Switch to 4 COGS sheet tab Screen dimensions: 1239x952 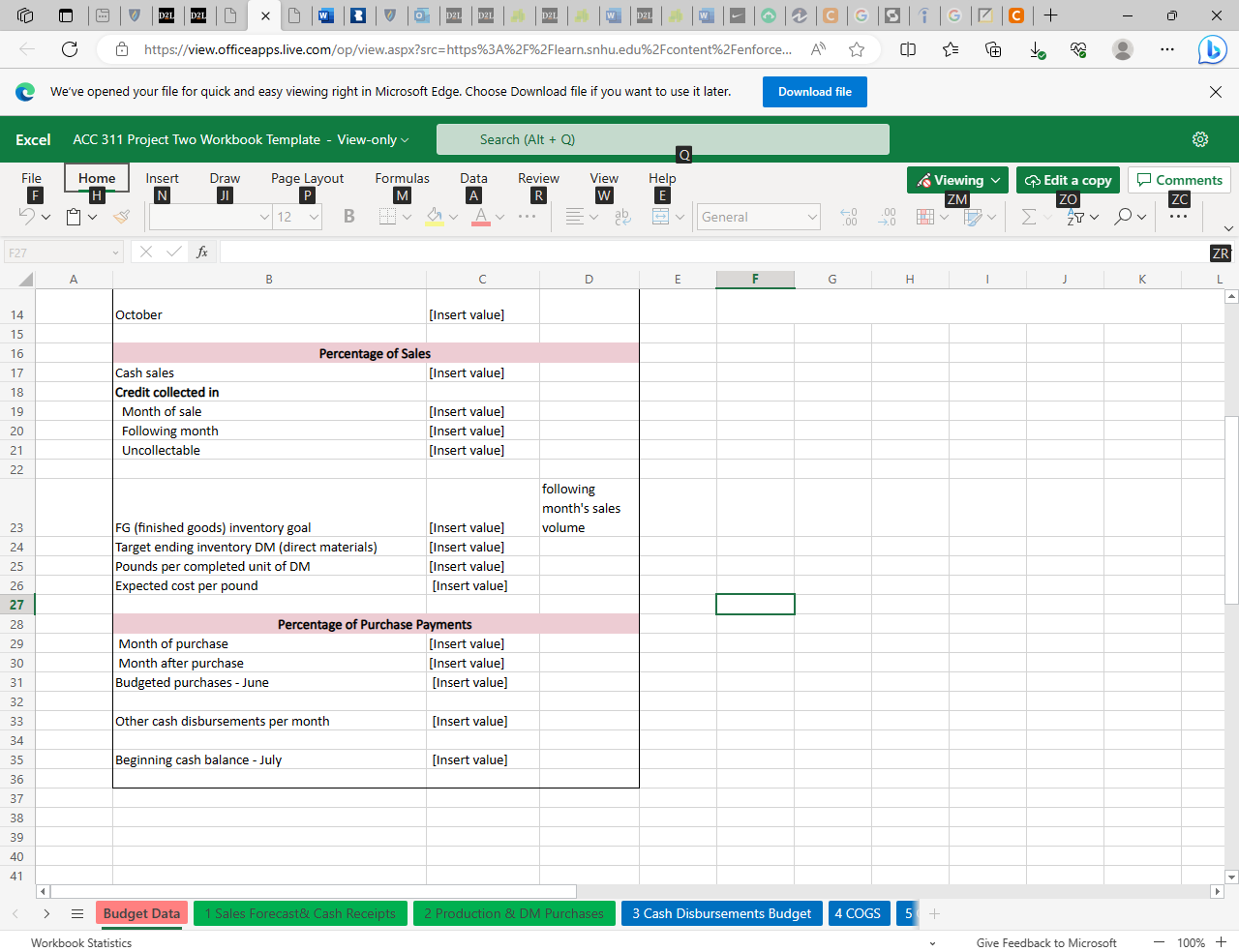pos(858,913)
